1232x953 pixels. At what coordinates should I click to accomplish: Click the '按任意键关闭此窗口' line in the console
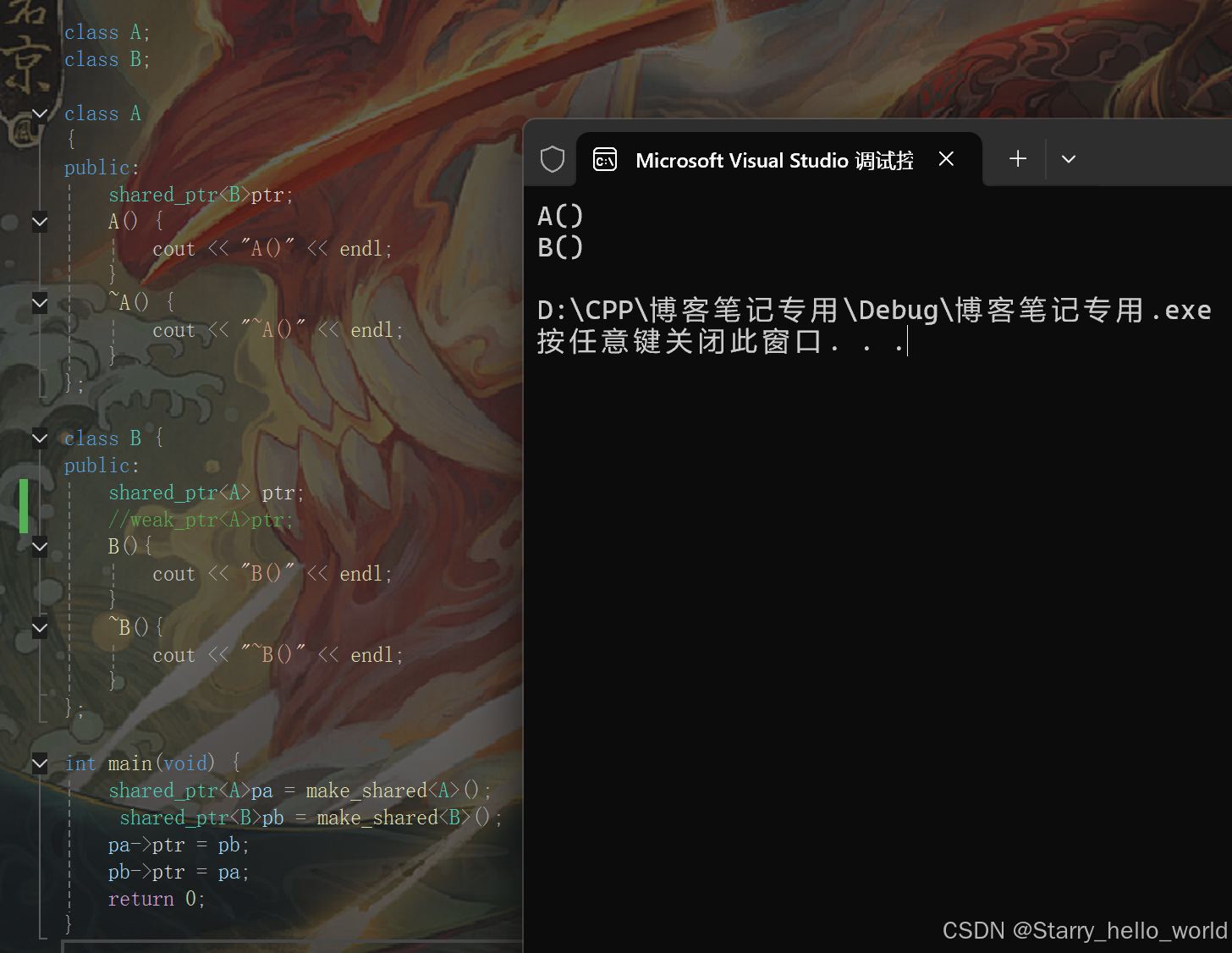(722, 342)
